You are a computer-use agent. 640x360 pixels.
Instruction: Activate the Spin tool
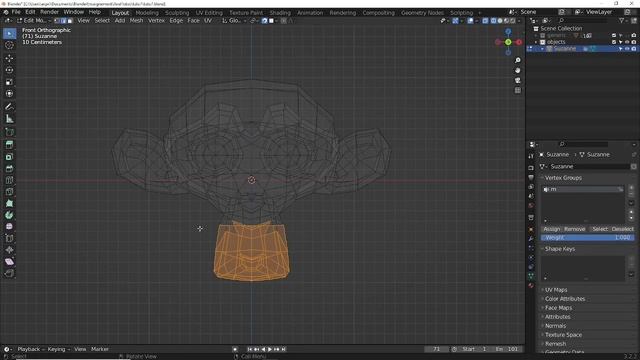(9, 215)
